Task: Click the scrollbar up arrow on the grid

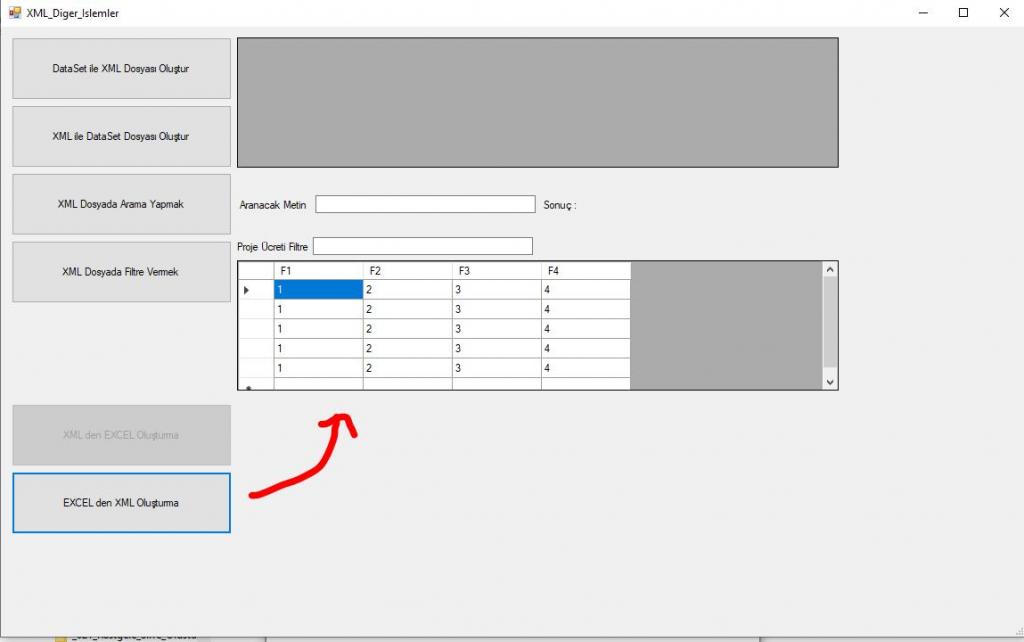Action: 830,268
